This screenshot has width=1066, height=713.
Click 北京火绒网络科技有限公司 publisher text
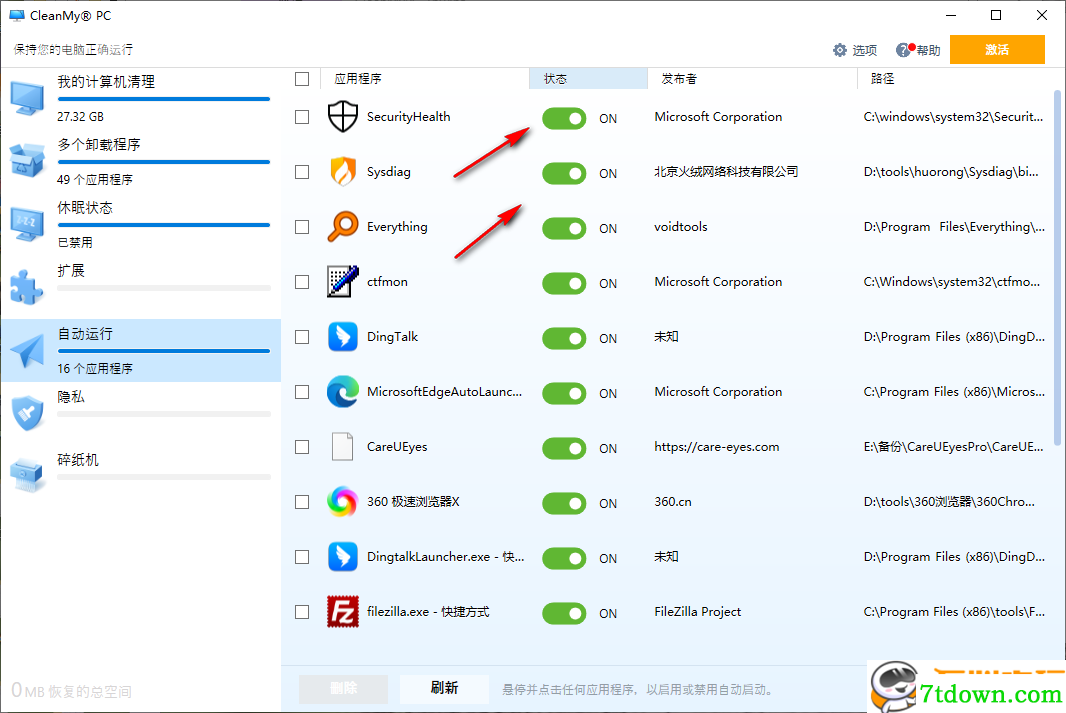pyautogui.click(x=726, y=172)
